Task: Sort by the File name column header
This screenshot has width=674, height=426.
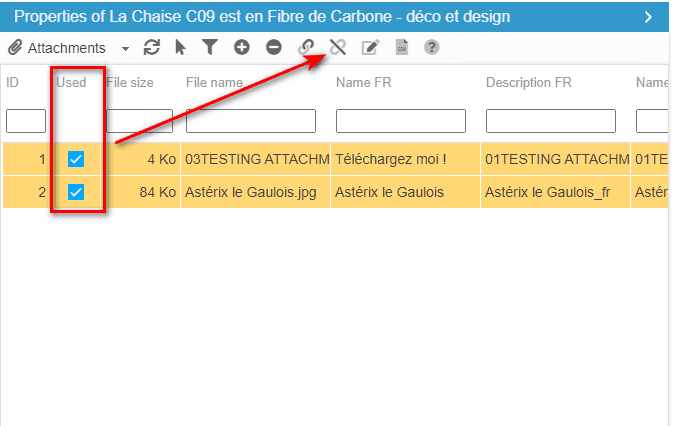Action: [214, 82]
